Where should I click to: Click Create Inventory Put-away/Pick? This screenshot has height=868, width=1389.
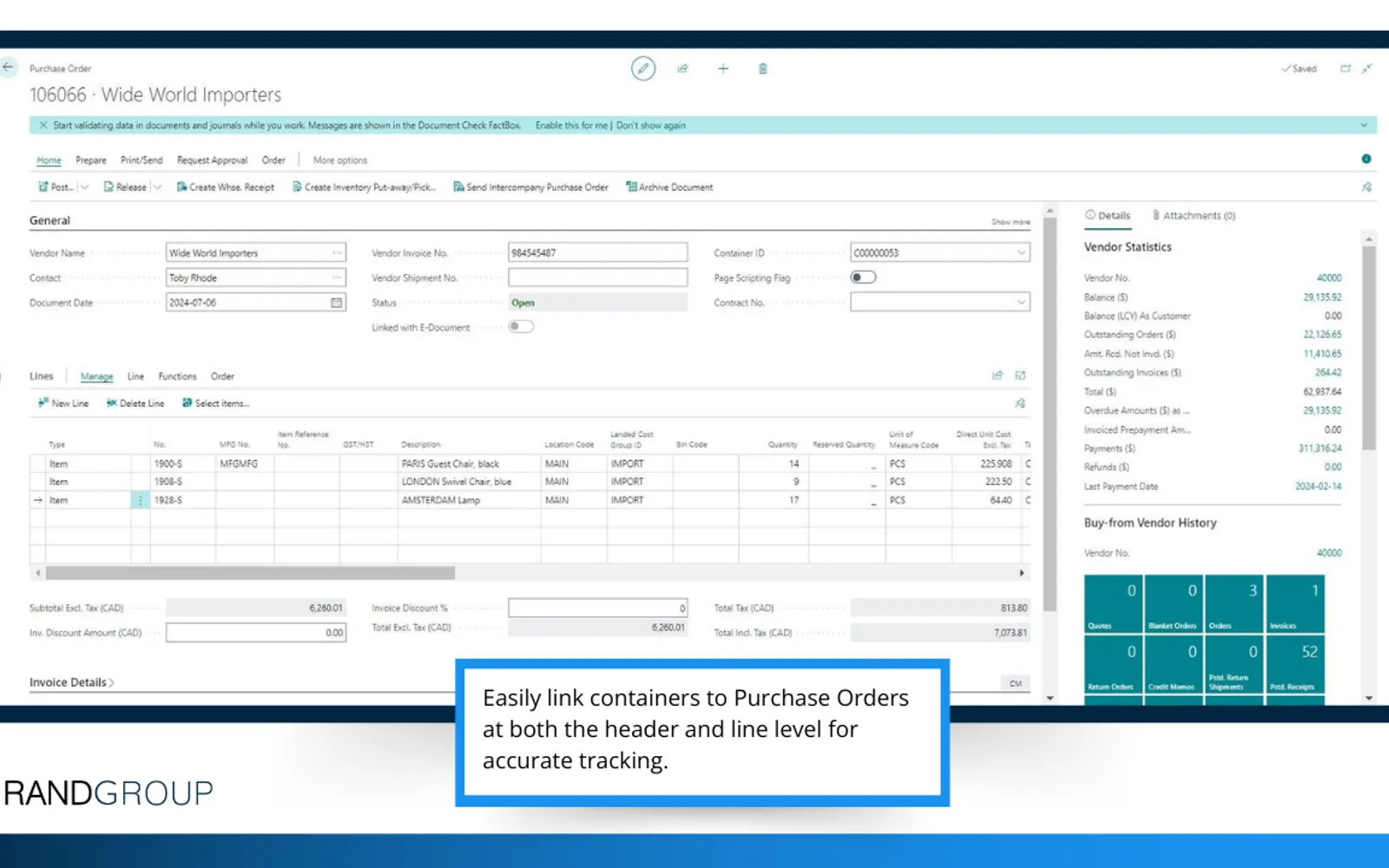coord(364,187)
